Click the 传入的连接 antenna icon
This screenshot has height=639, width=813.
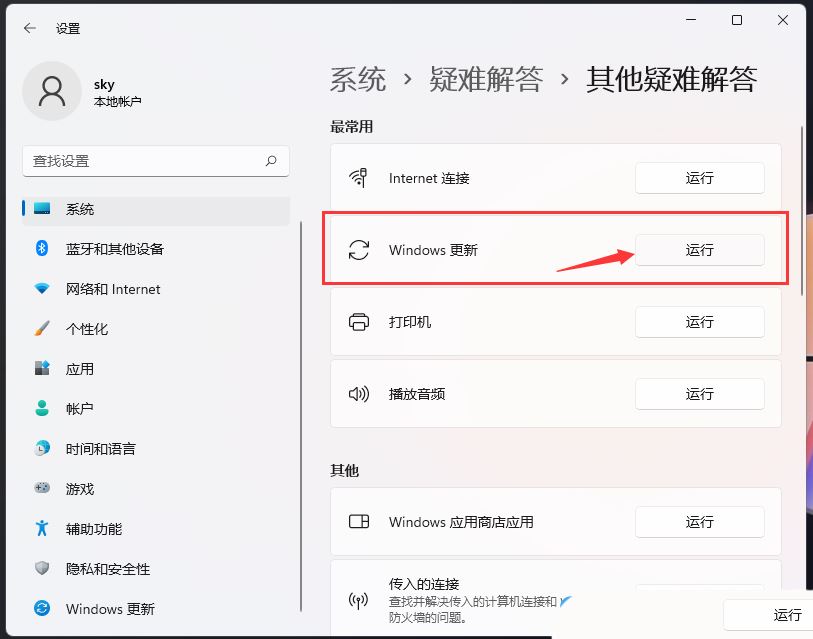(358, 601)
